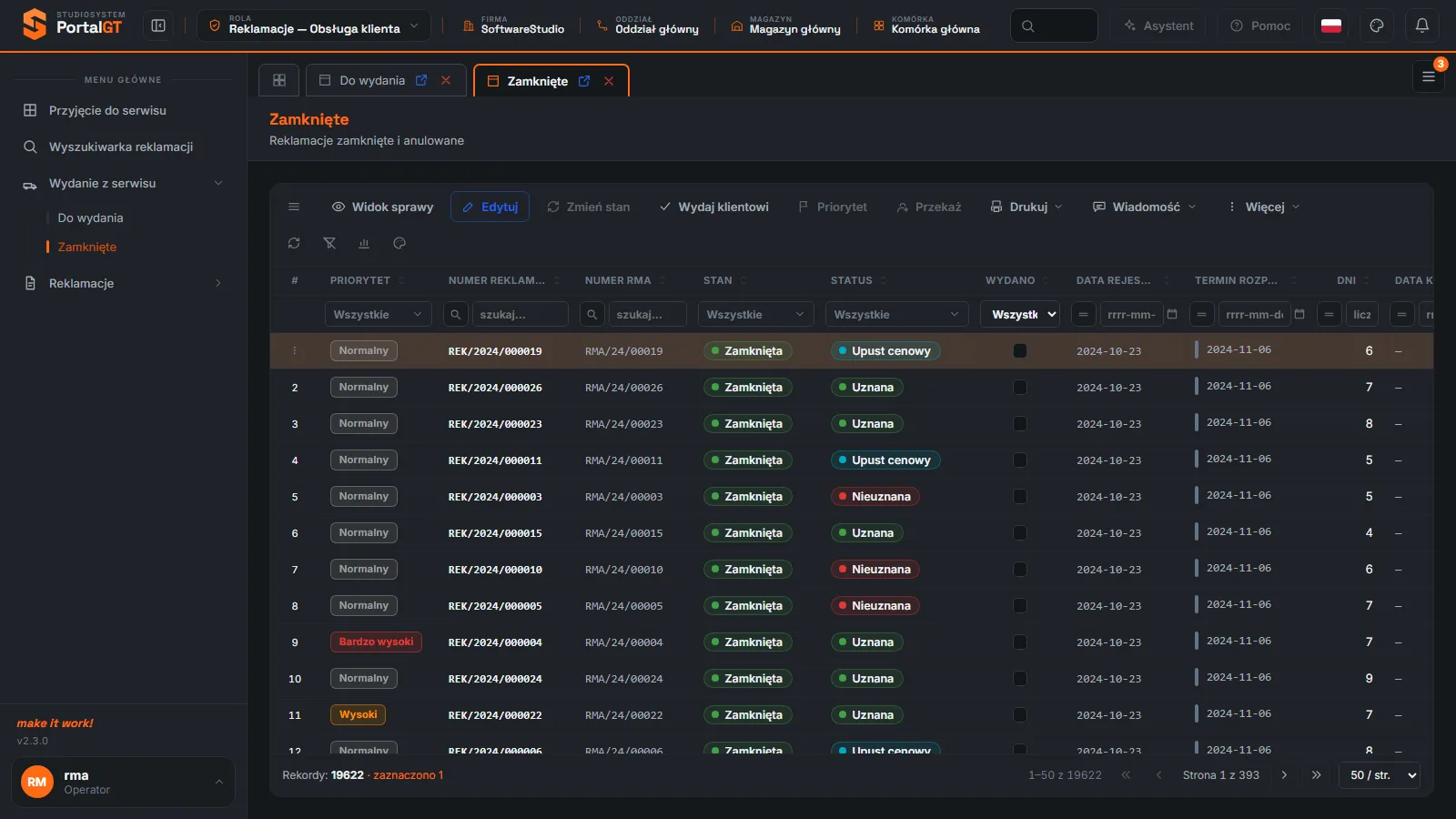Viewport: 1456px width, 819px height.
Task: Open Wyszukiwarka reklamacji menu item
Action: coord(123,147)
